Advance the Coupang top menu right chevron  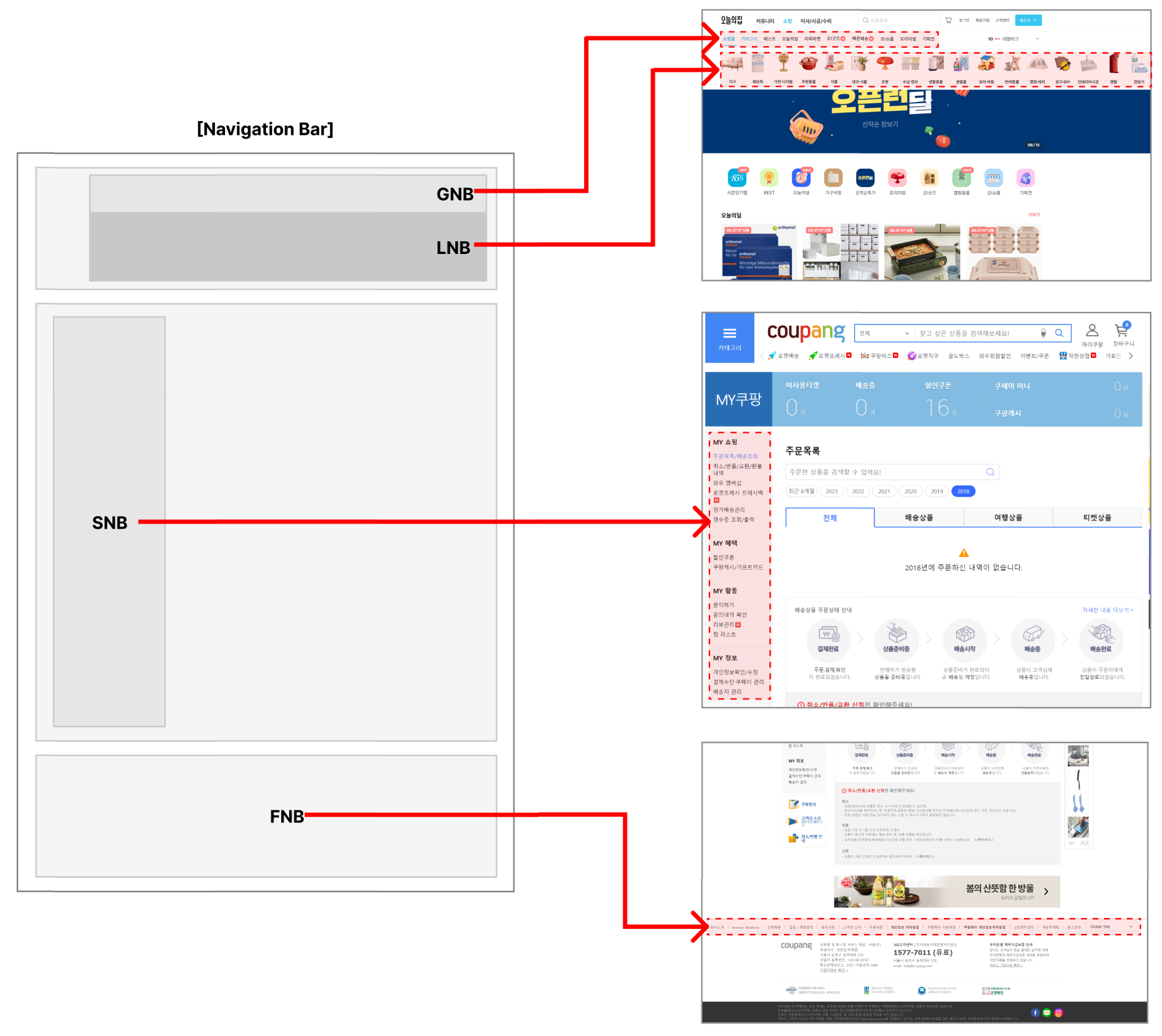coord(1131,355)
